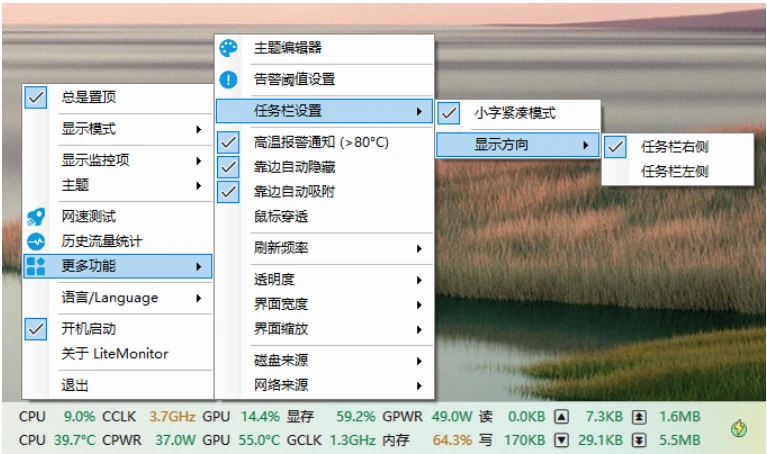Disable 靠边自动隐藏 option
The image size is (767, 454).
point(229,167)
